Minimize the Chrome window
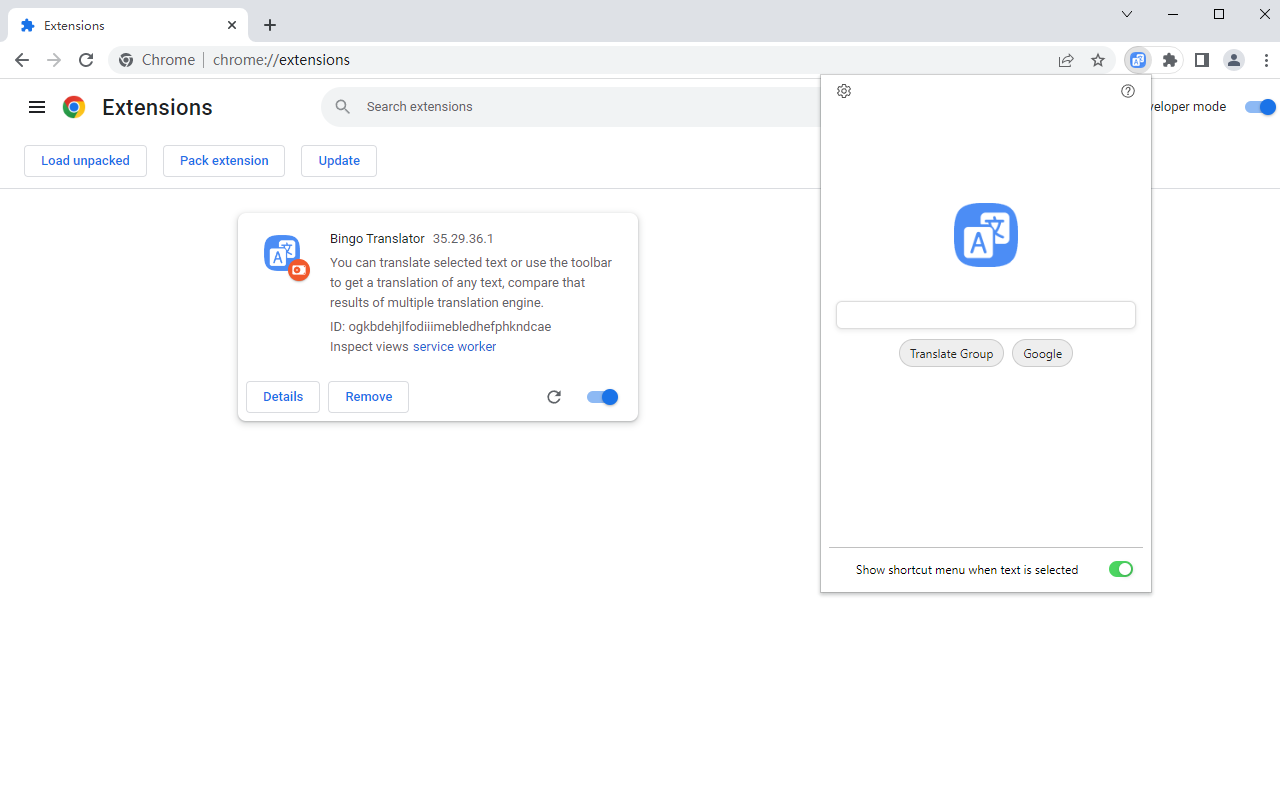This screenshot has width=1280, height=800. point(1173,14)
